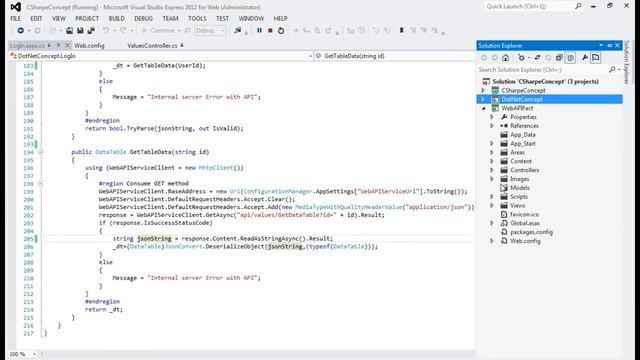Open the EDIT menu
The height and width of the screenshot is (360, 640).
[x=36, y=18]
